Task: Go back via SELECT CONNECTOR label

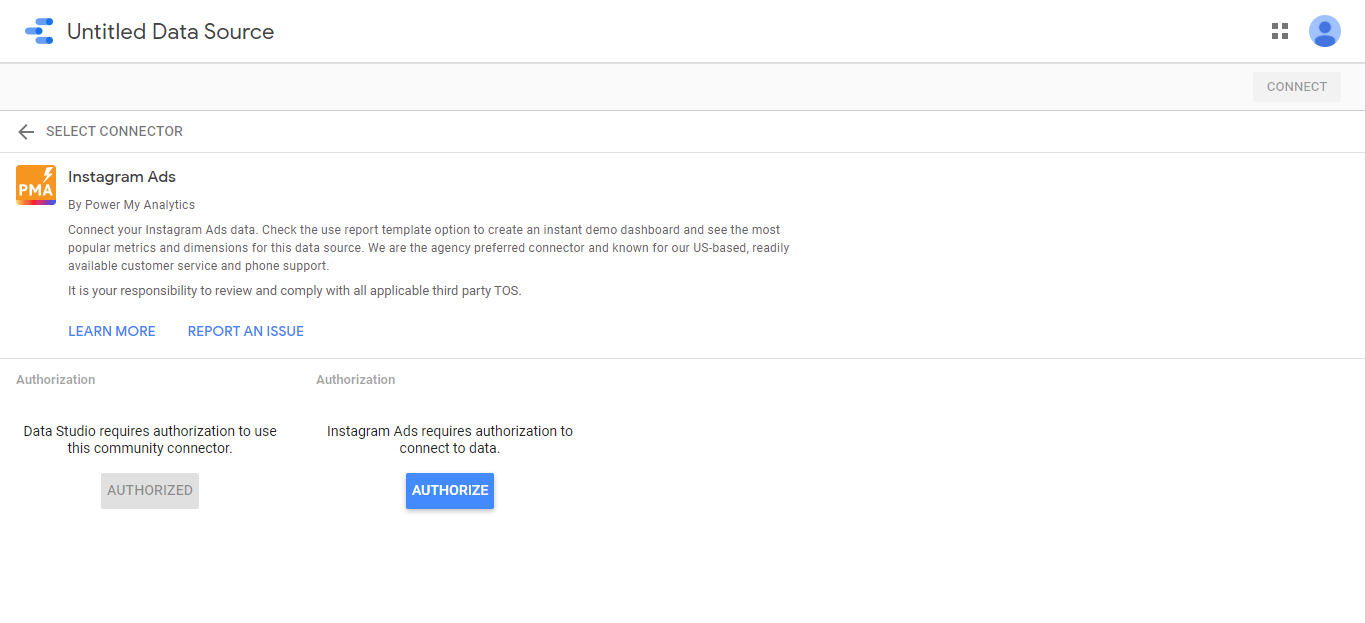Action: (x=114, y=132)
